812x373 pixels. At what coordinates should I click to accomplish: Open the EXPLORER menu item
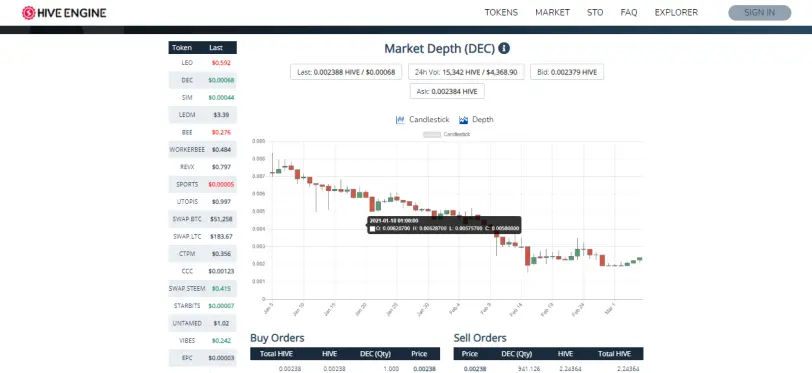(x=676, y=12)
